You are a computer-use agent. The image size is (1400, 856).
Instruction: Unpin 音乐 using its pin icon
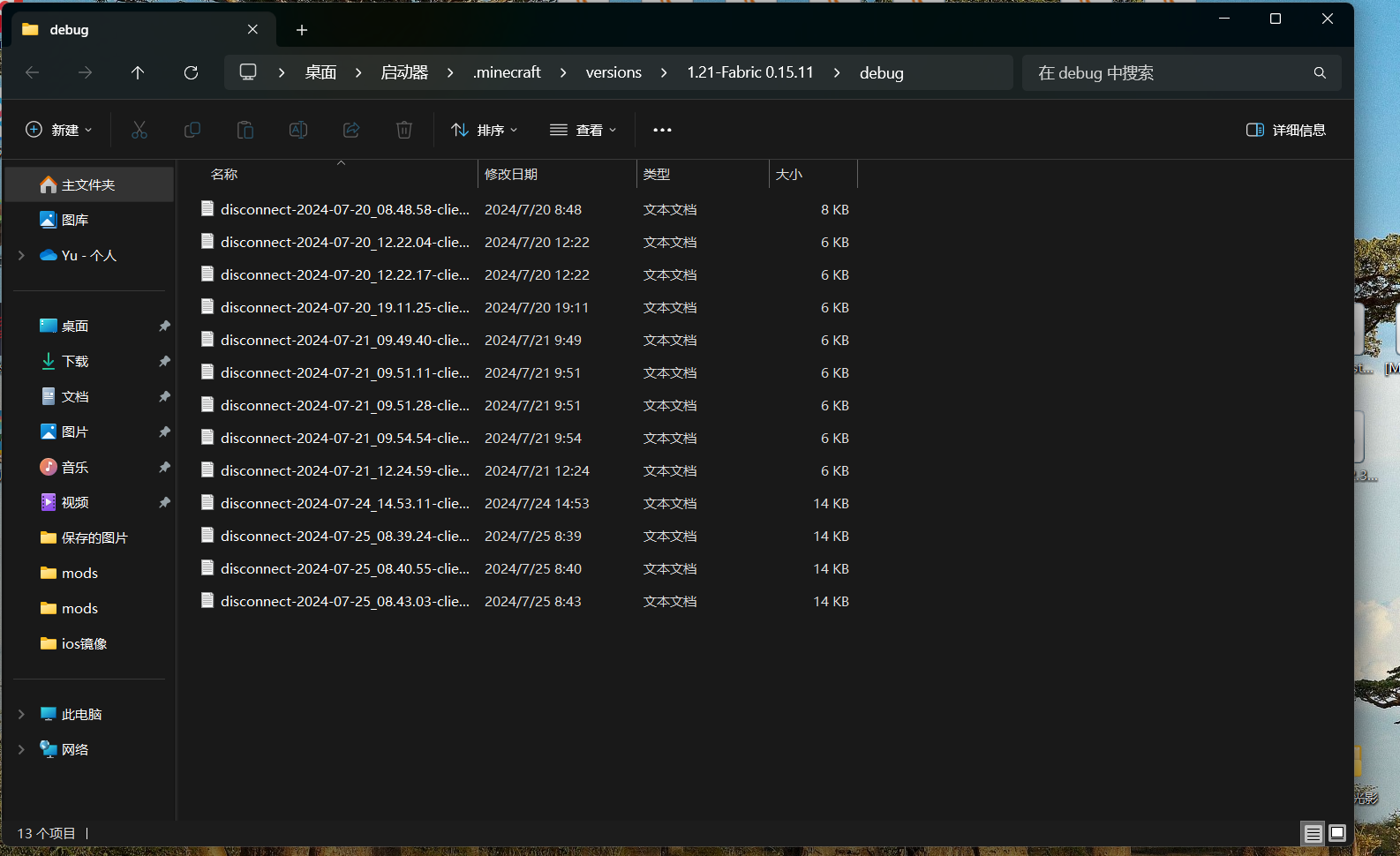[x=164, y=467]
